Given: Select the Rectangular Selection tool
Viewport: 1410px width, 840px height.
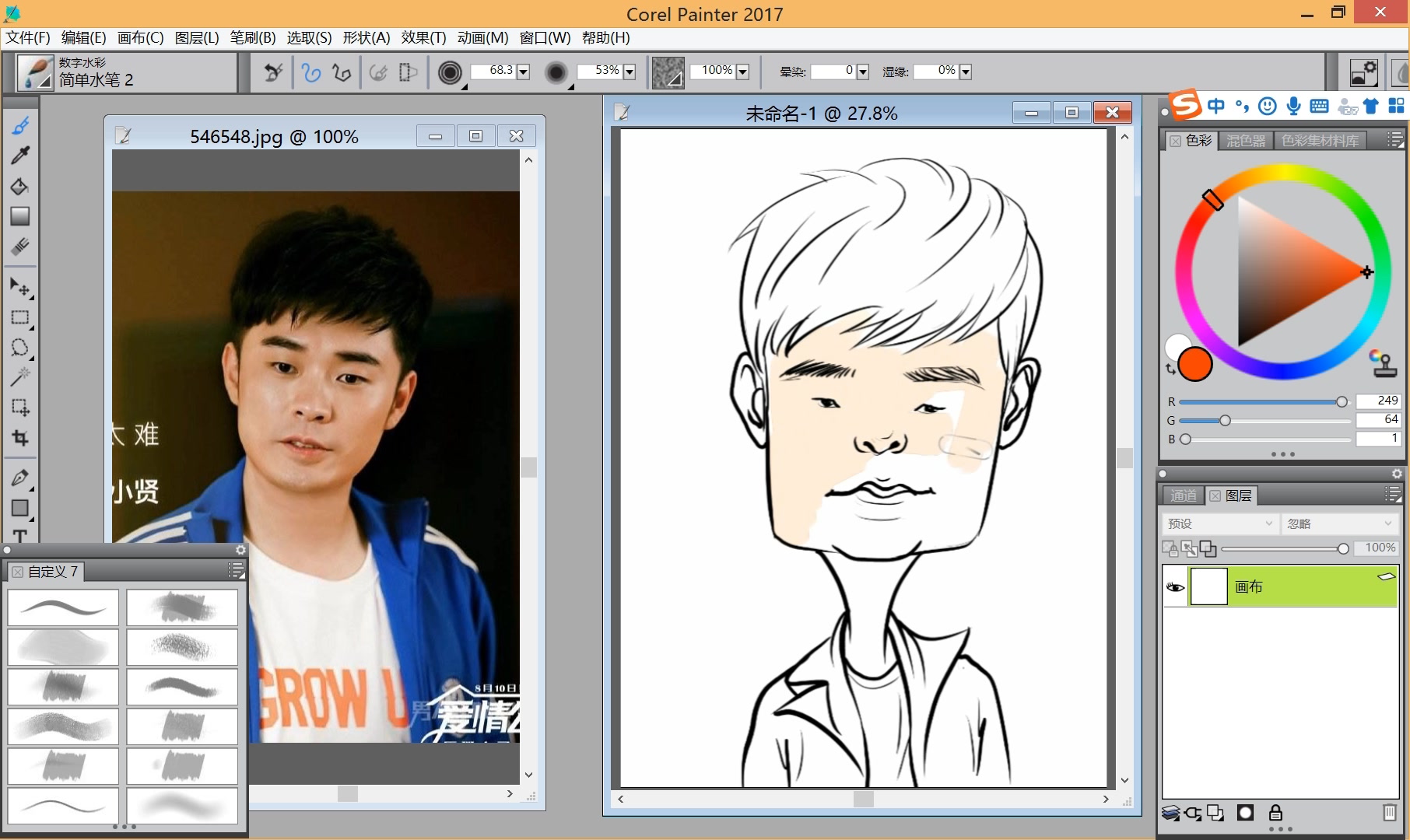Looking at the screenshot, I should point(20,317).
